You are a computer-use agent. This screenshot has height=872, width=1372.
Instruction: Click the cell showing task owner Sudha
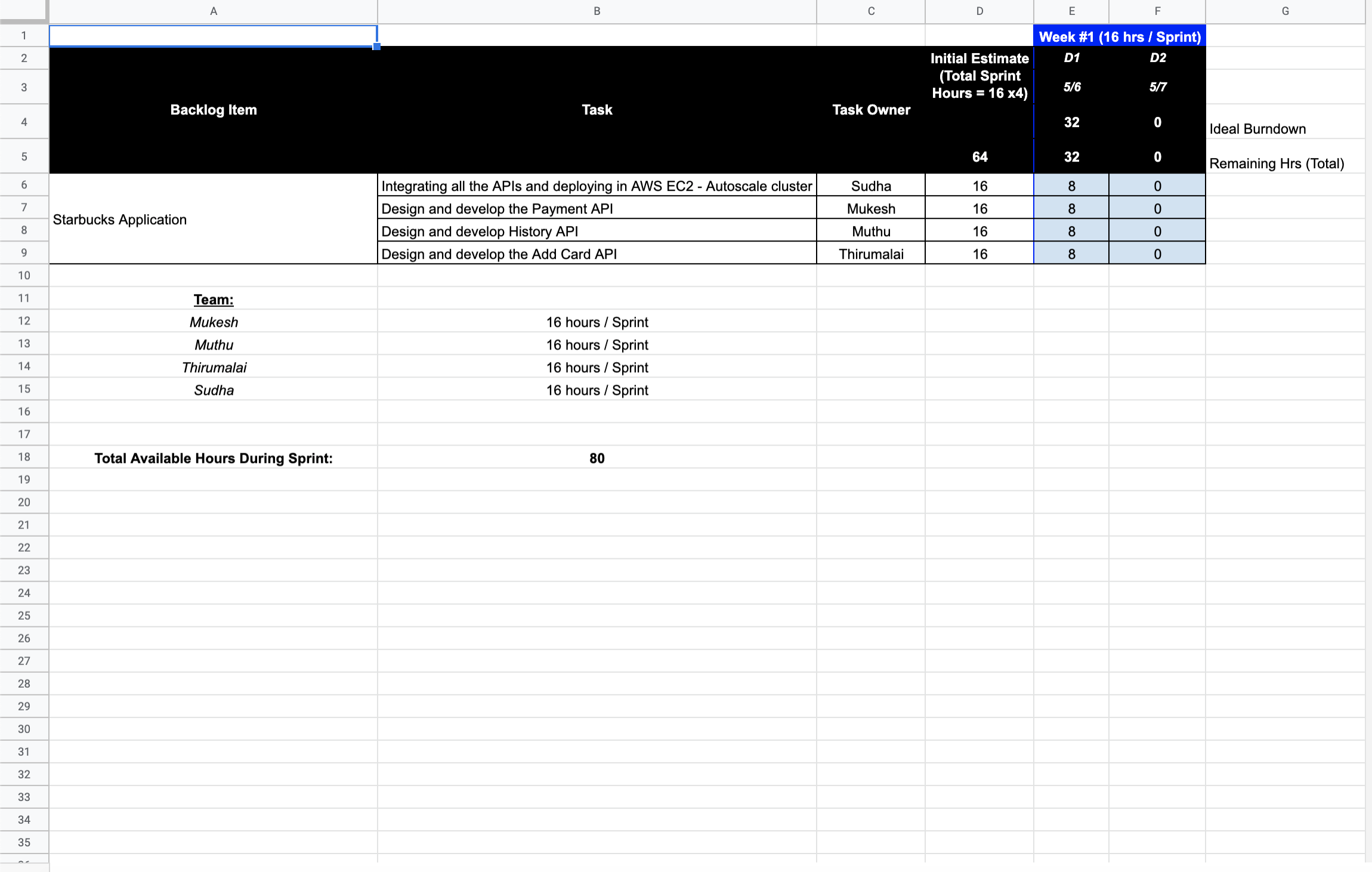coord(871,185)
